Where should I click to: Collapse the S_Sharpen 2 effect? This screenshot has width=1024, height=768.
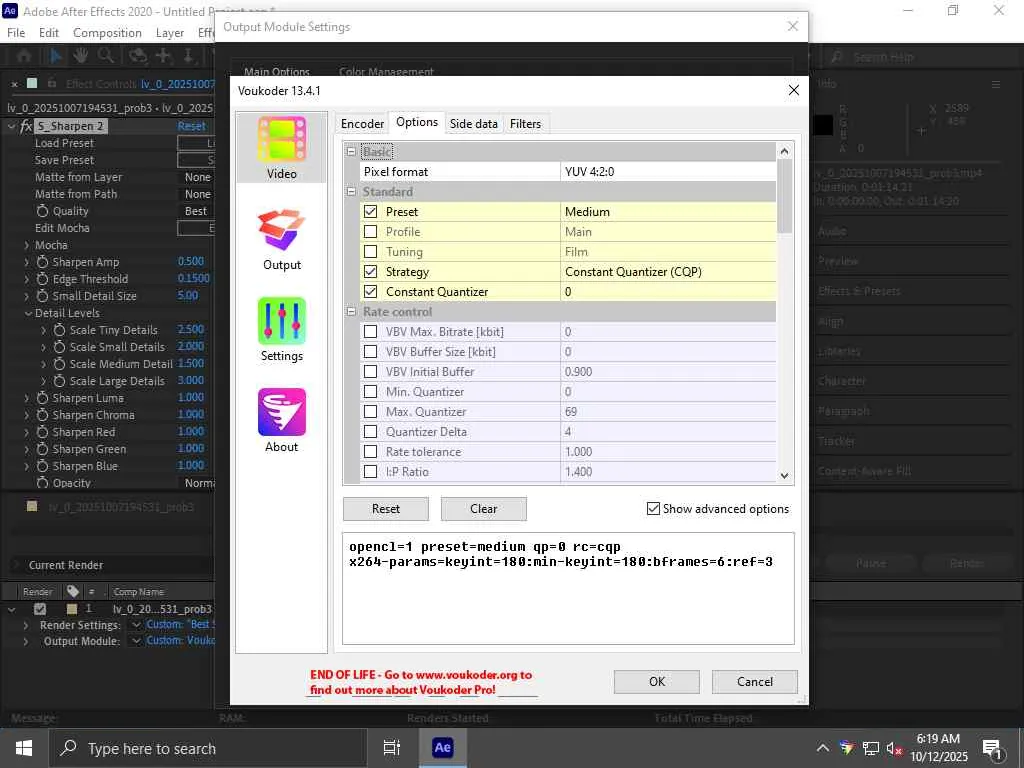point(11,126)
